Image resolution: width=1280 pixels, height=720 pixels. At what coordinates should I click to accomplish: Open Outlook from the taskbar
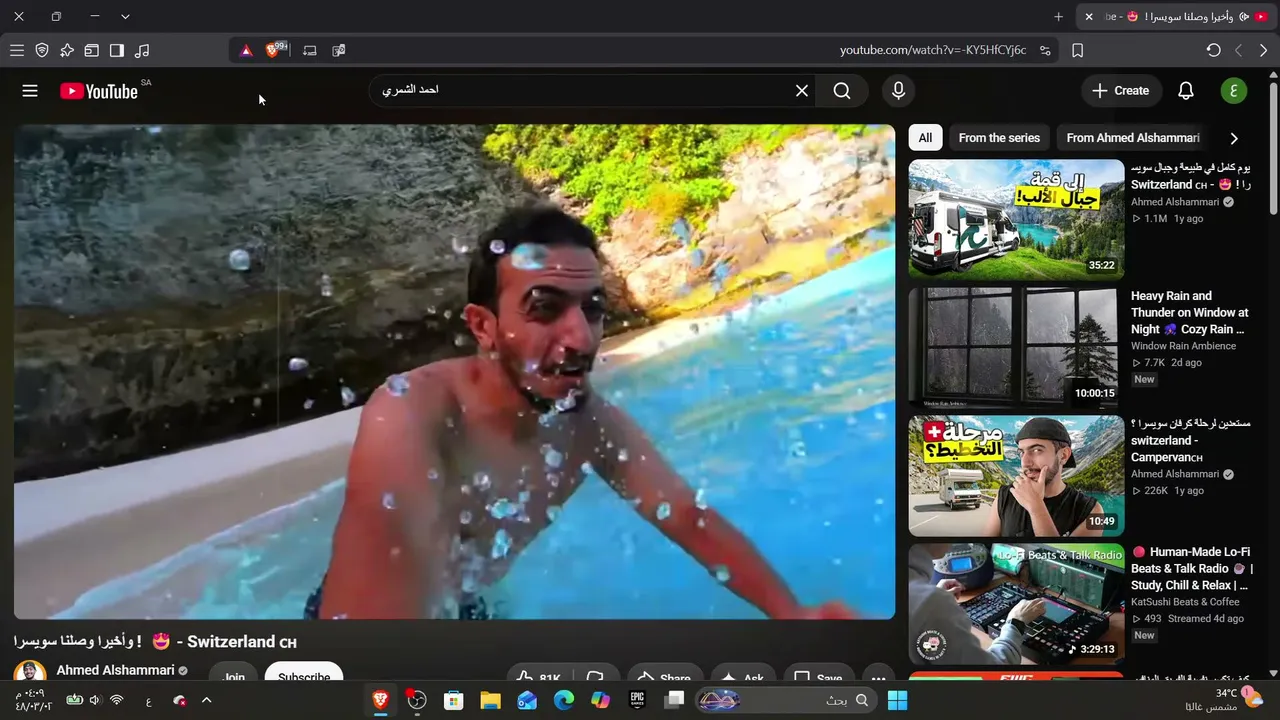(527, 700)
